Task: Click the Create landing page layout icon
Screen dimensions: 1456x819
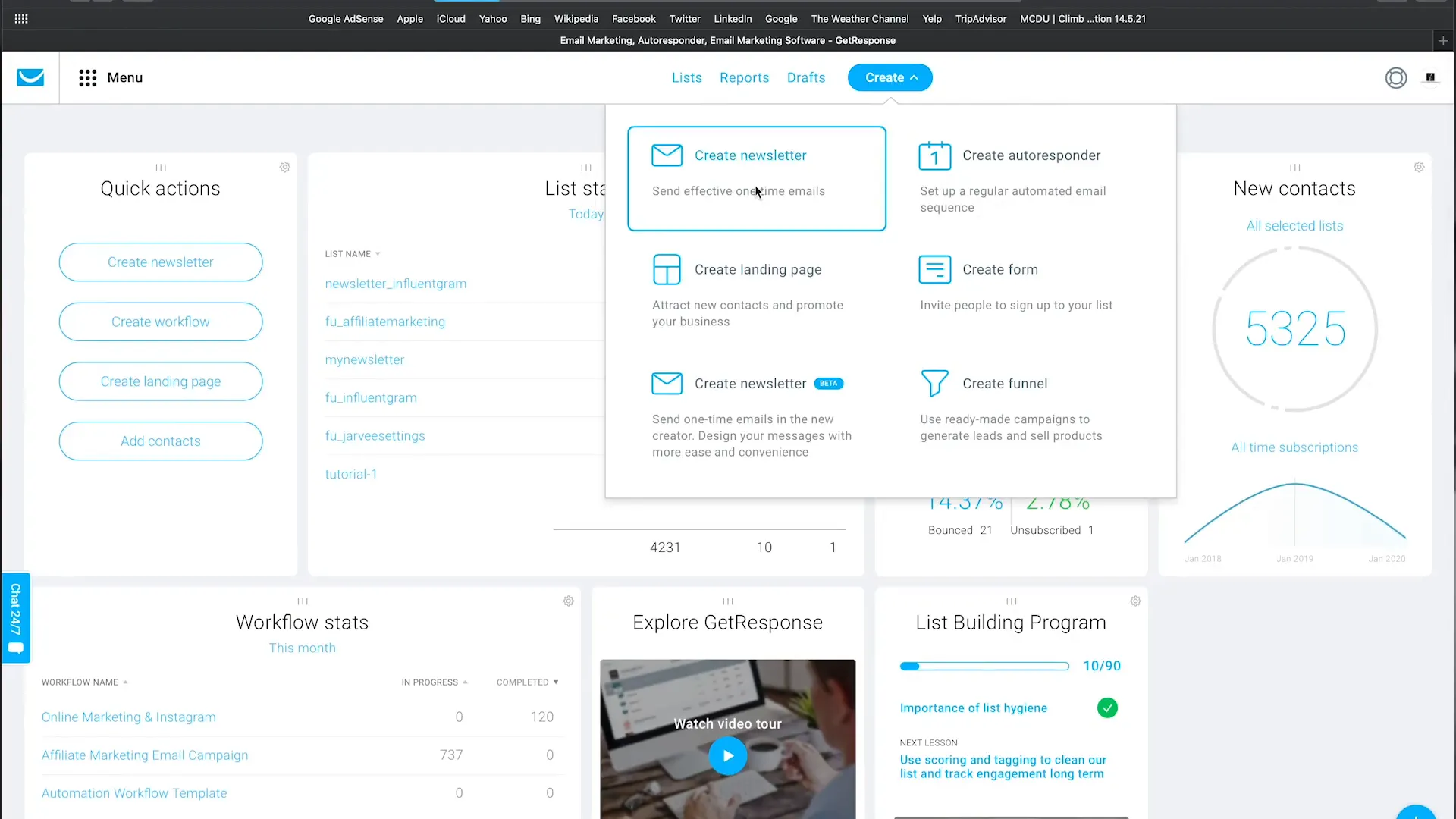Action: click(667, 270)
